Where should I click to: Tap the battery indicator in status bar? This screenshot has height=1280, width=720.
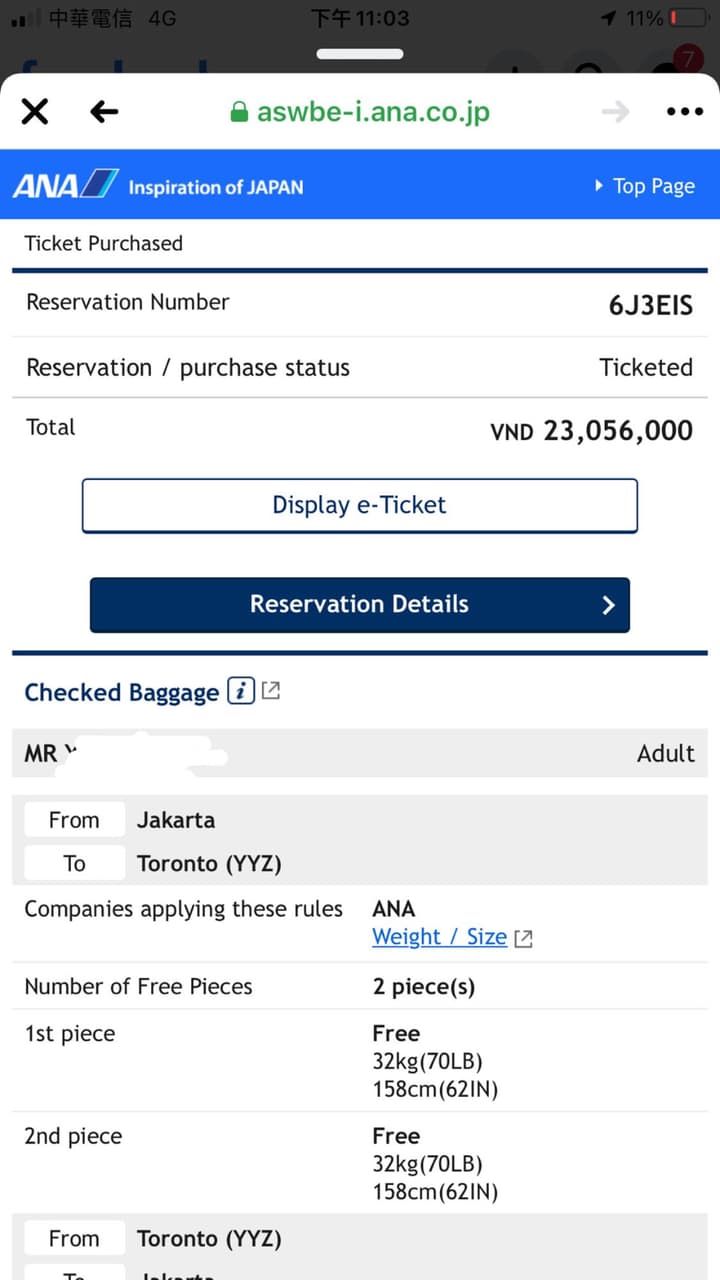tap(687, 18)
